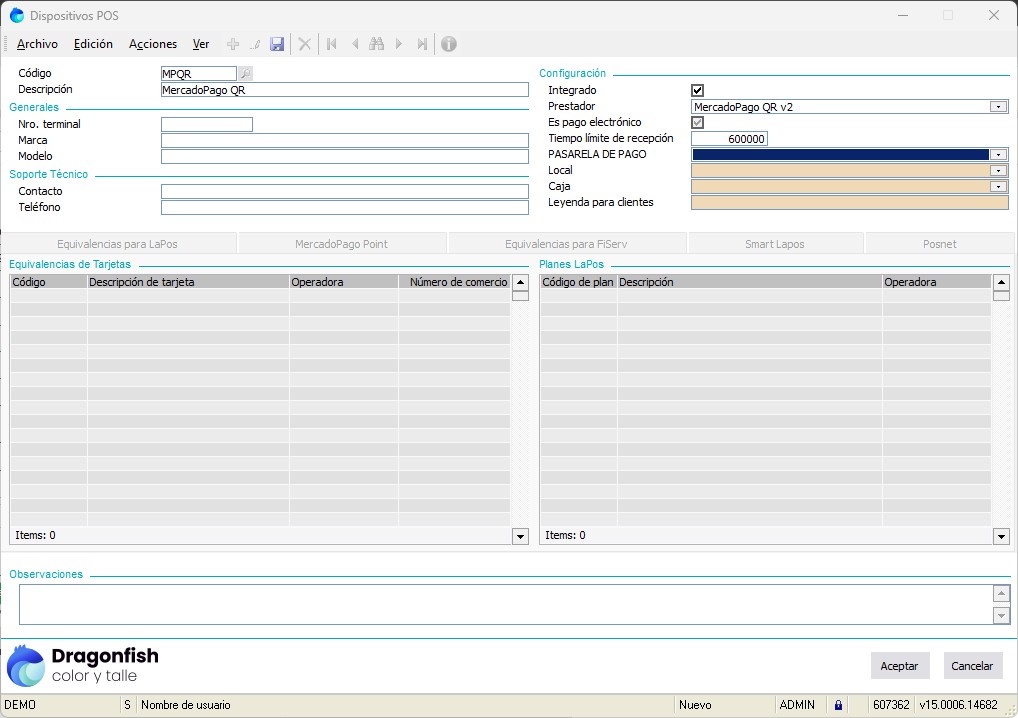Open search with the binoculars icon
The image size is (1018, 718).
376,44
